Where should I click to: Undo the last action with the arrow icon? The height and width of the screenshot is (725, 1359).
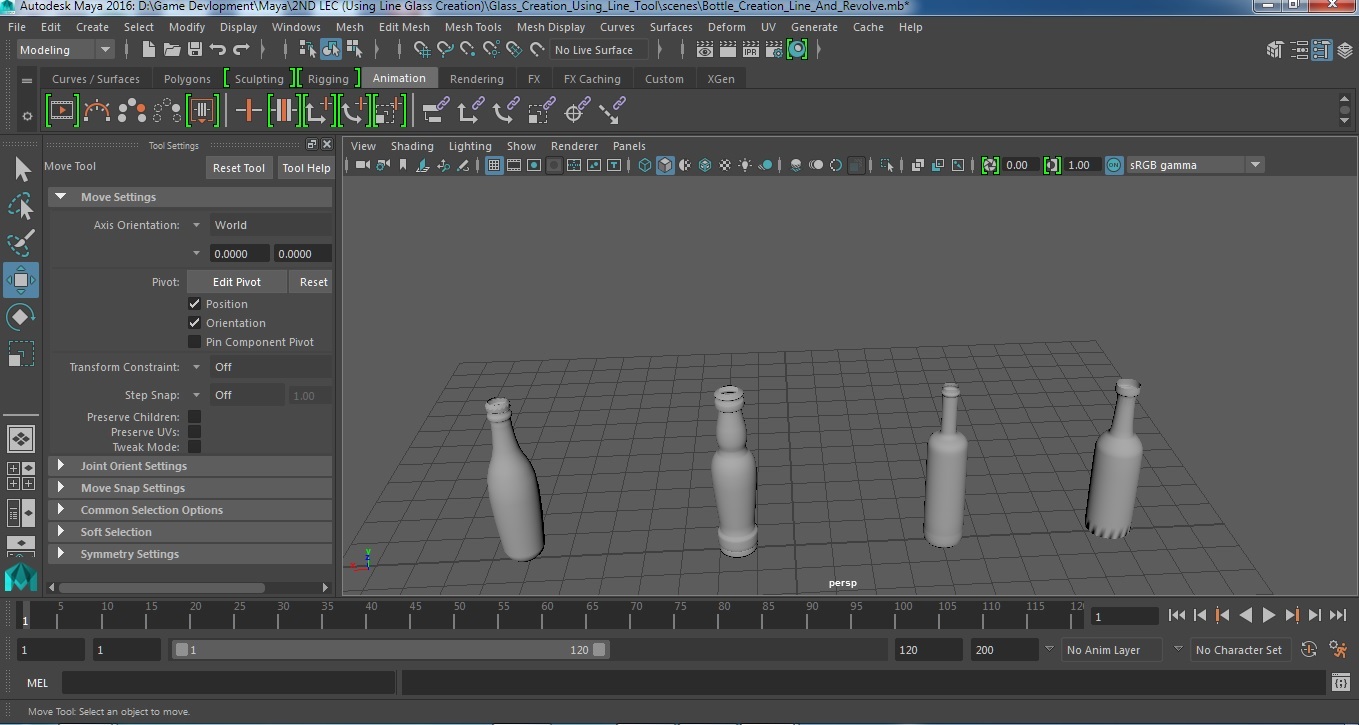tap(218, 49)
